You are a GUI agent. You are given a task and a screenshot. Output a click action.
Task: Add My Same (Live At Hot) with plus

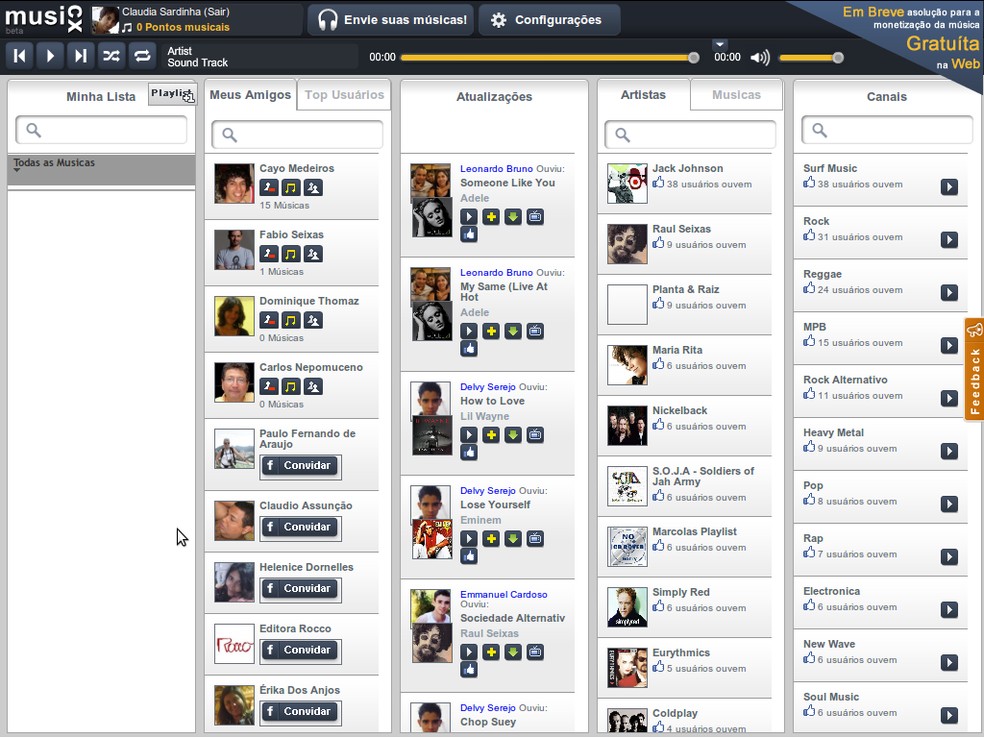491,331
